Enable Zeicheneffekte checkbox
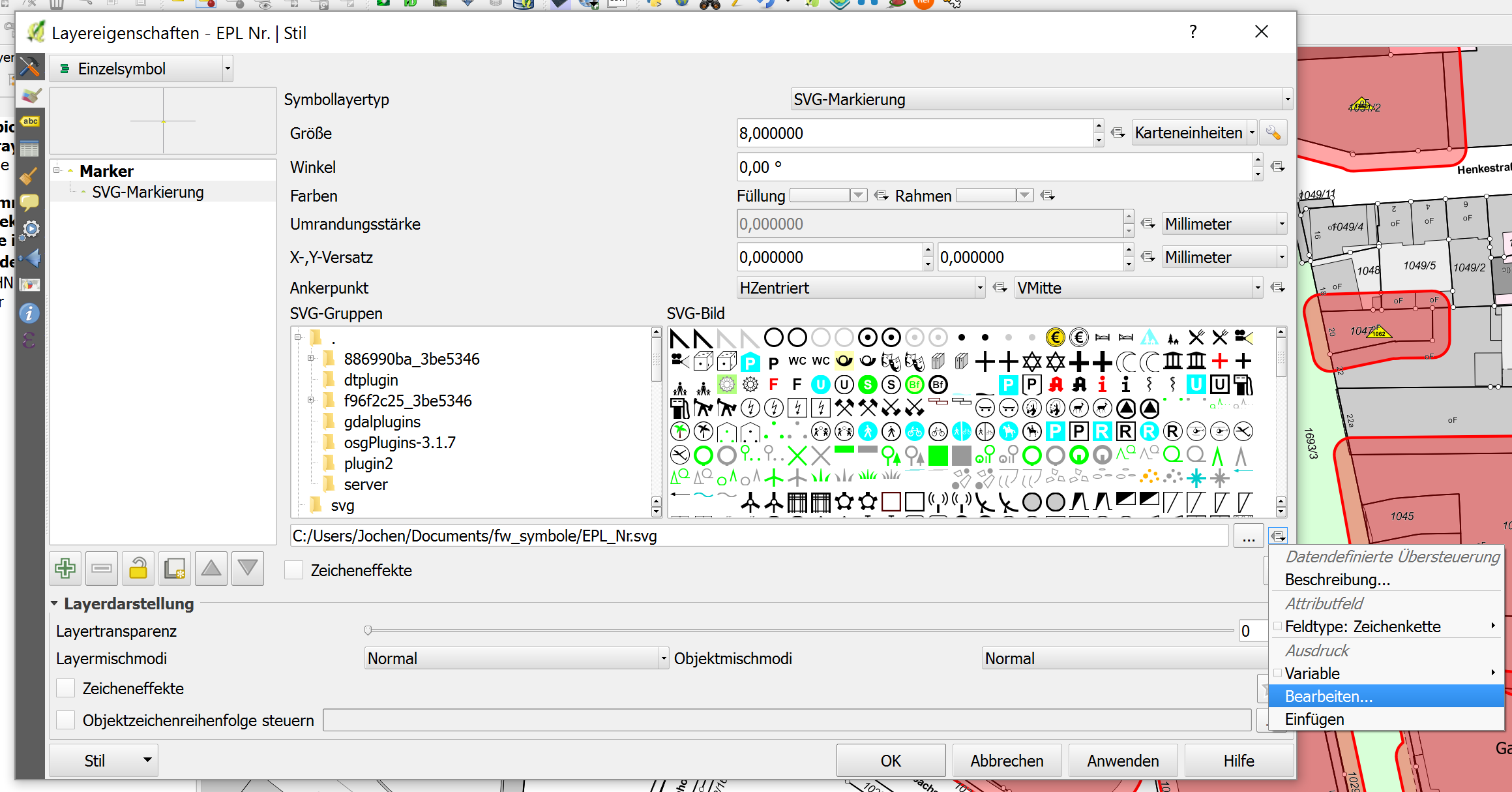Image resolution: width=1512 pixels, height=792 pixels. [295, 571]
